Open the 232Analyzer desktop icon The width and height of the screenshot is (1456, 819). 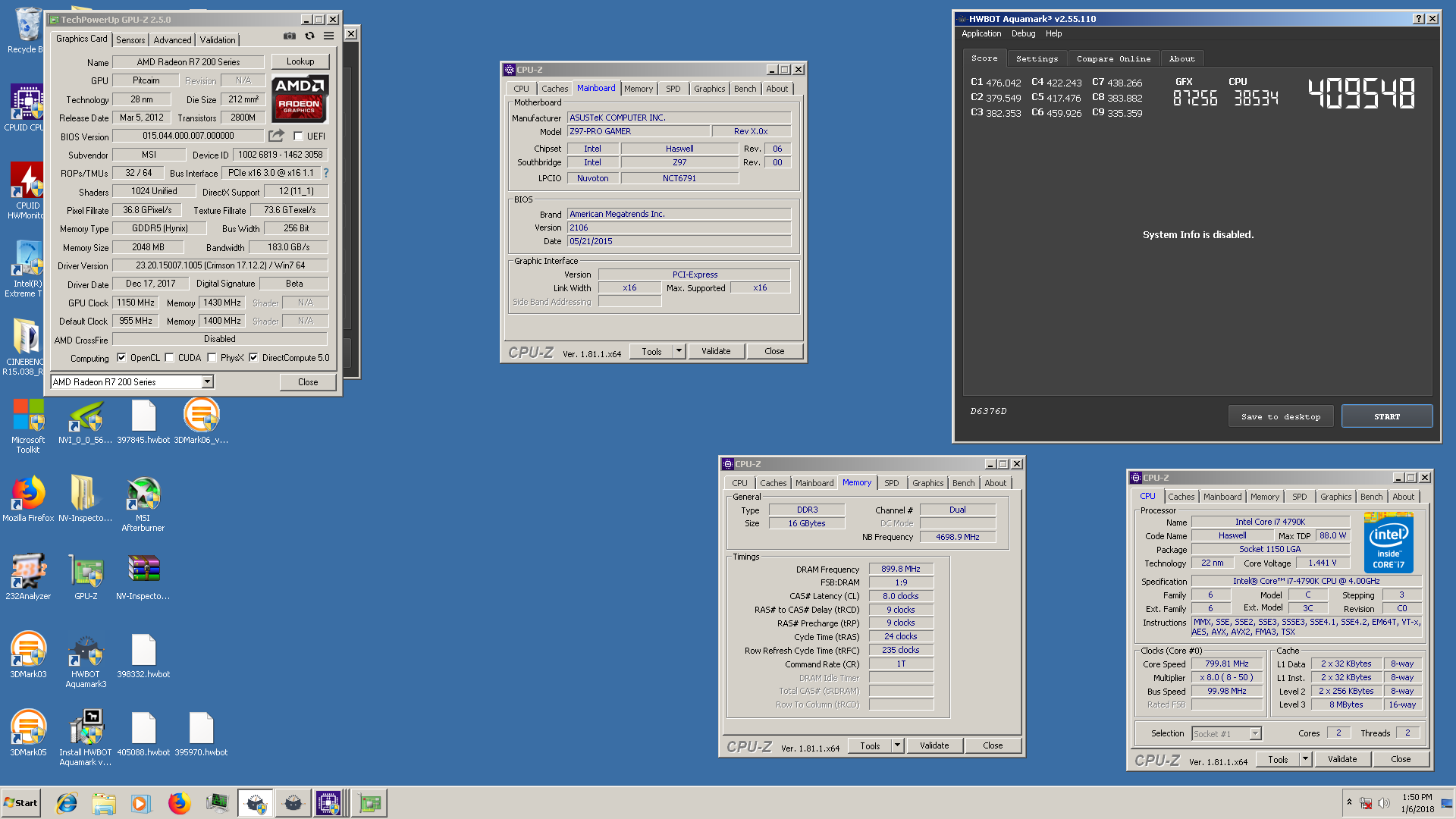click(x=28, y=576)
